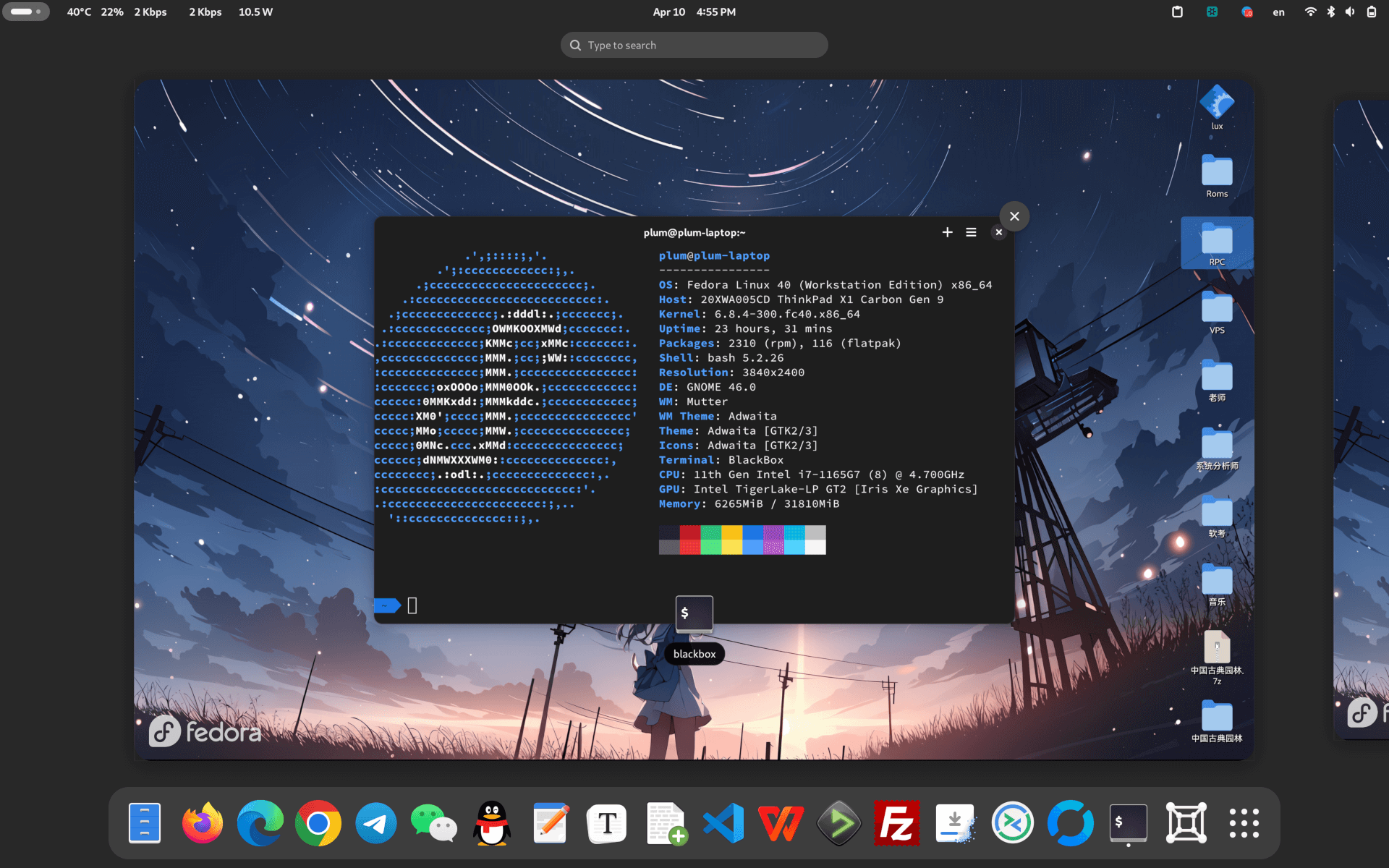This screenshot has height=868, width=1389.
Task: Open Visual Studio Code from the dock
Action: tap(723, 822)
